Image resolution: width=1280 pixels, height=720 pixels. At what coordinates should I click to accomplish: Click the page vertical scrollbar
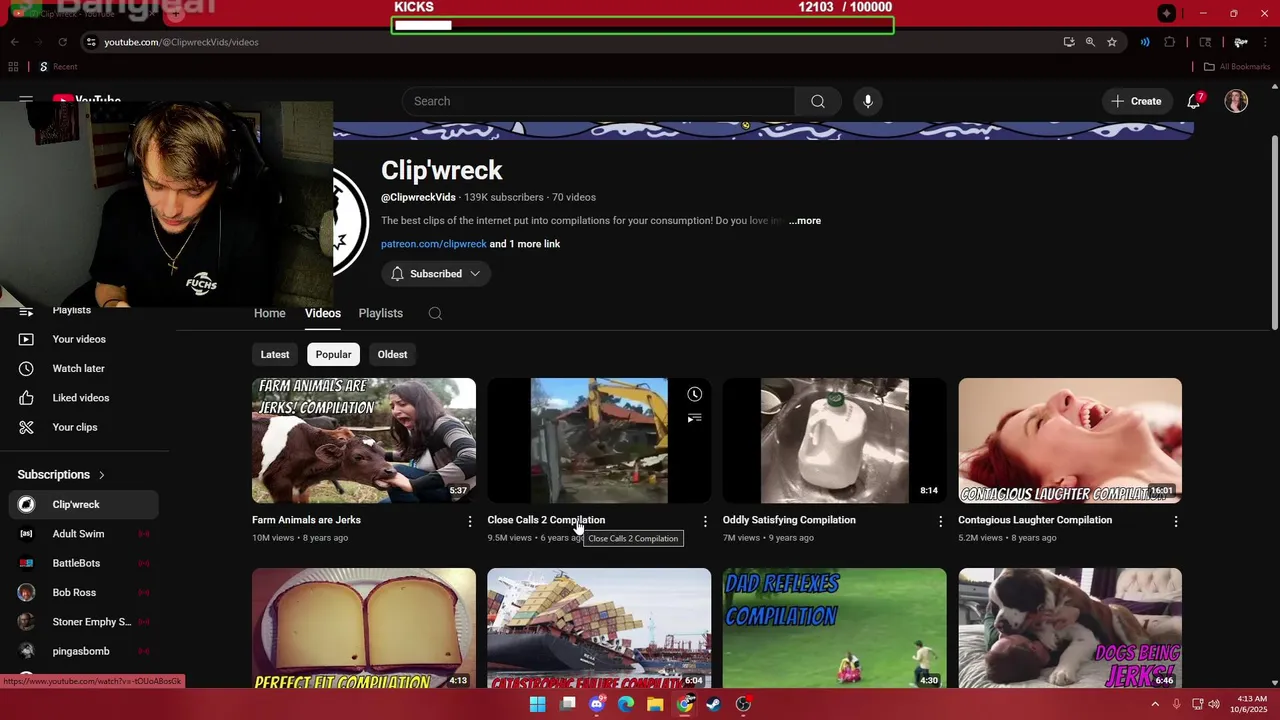pyautogui.click(x=1274, y=230)
